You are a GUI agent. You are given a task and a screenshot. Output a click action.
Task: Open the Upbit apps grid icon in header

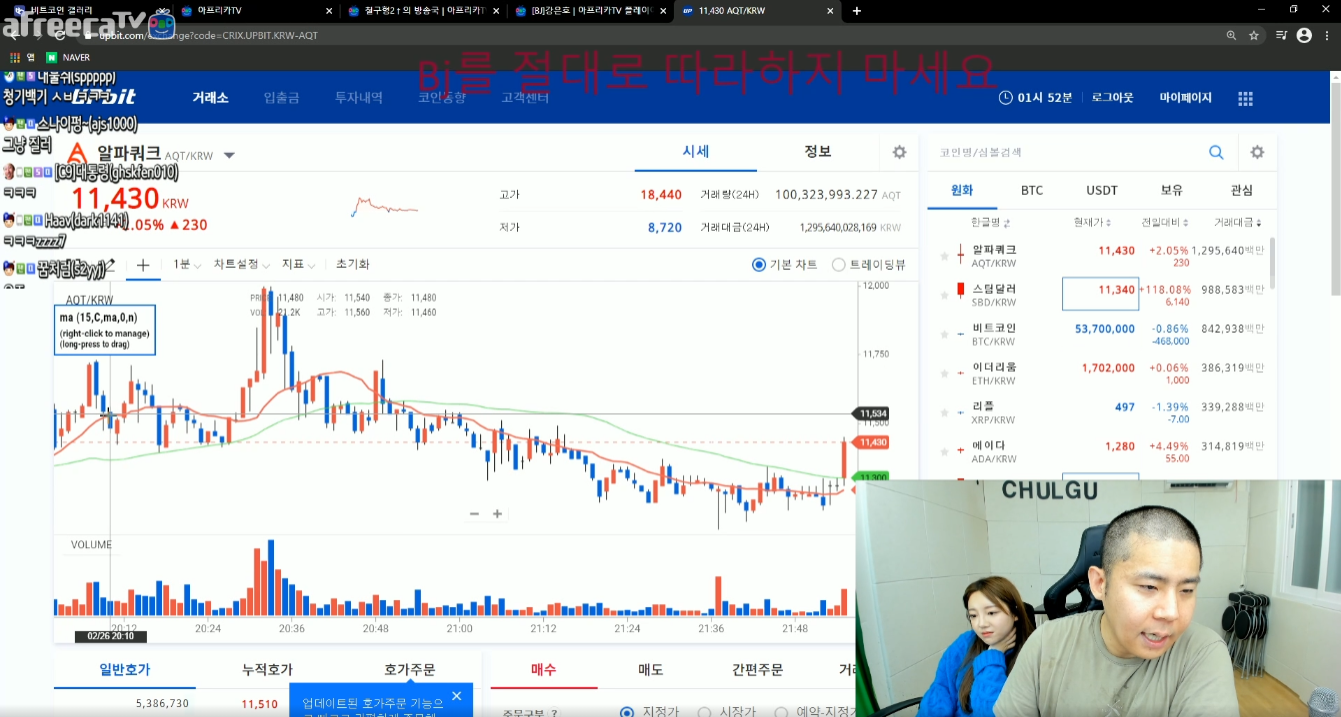click(1245, 98)
